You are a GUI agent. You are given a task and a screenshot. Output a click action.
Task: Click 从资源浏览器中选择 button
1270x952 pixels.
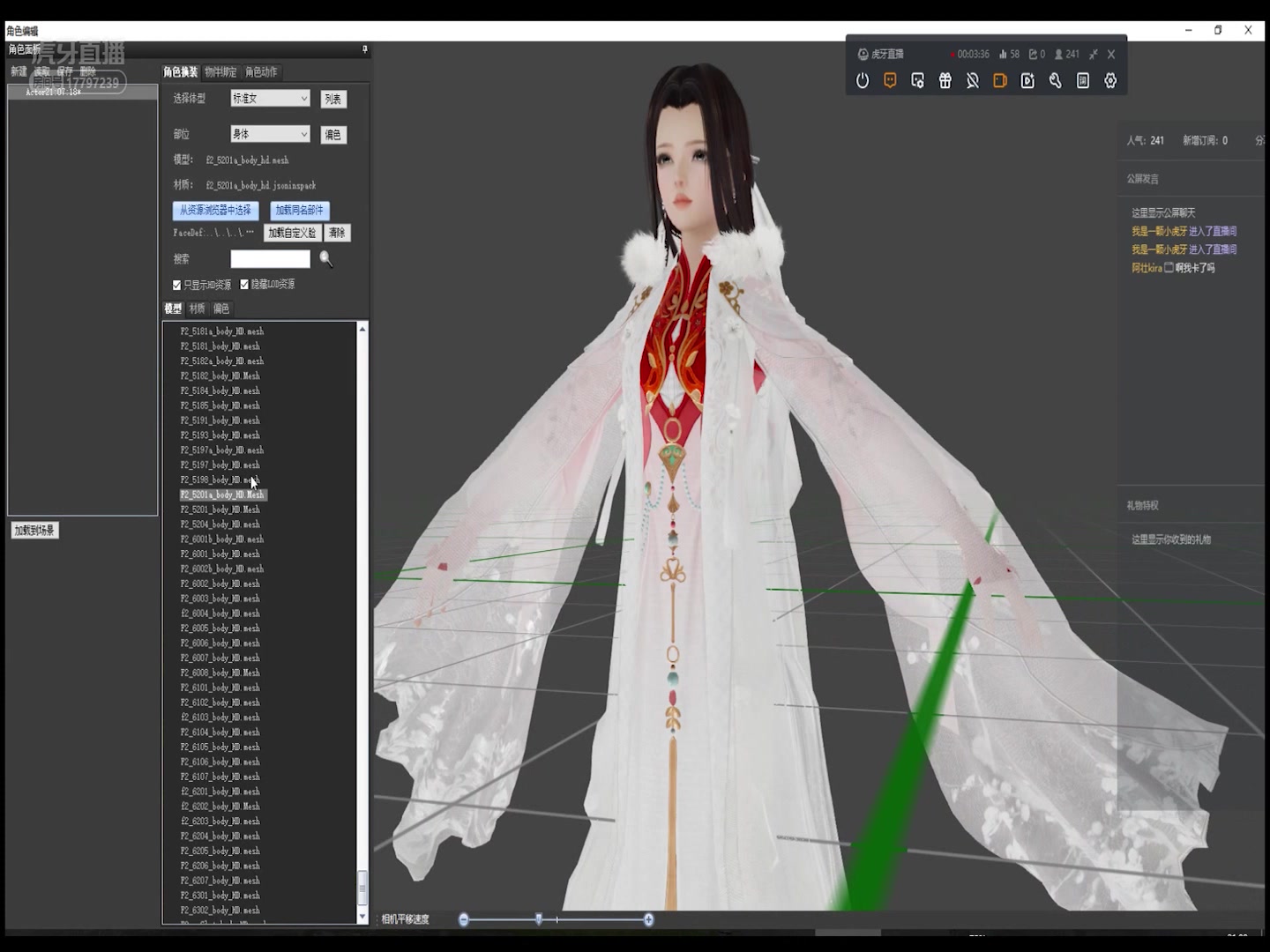(x=215, y=210)
